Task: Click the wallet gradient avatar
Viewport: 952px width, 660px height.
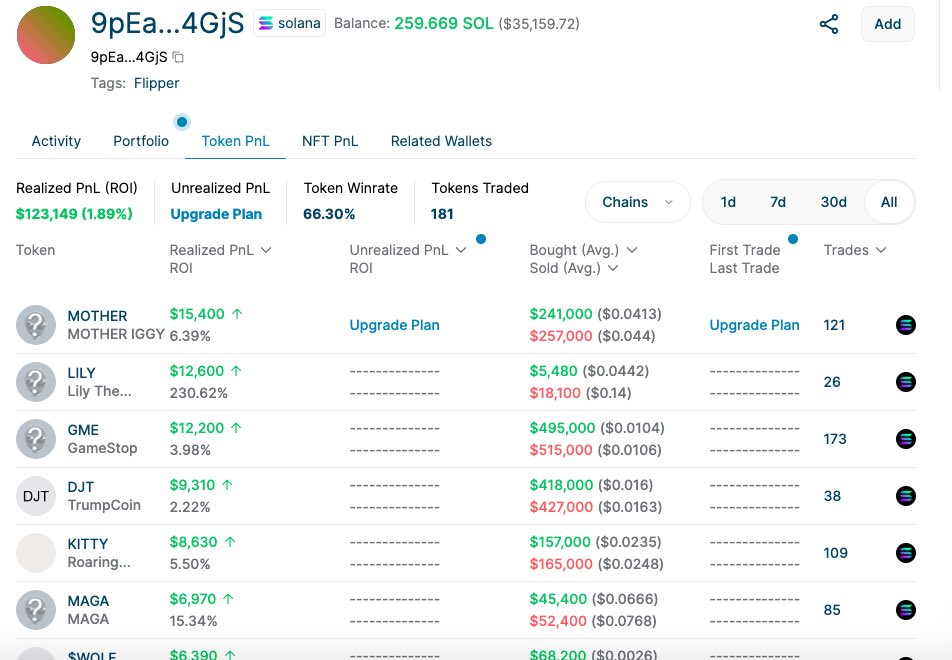Action: click(x=46, y=35)
